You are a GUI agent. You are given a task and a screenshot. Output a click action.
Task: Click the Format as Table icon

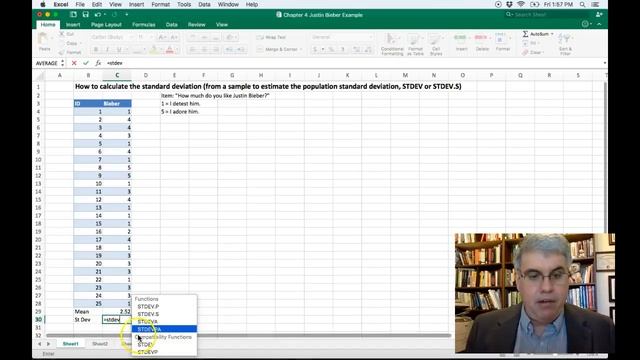[x=415, y=39]
